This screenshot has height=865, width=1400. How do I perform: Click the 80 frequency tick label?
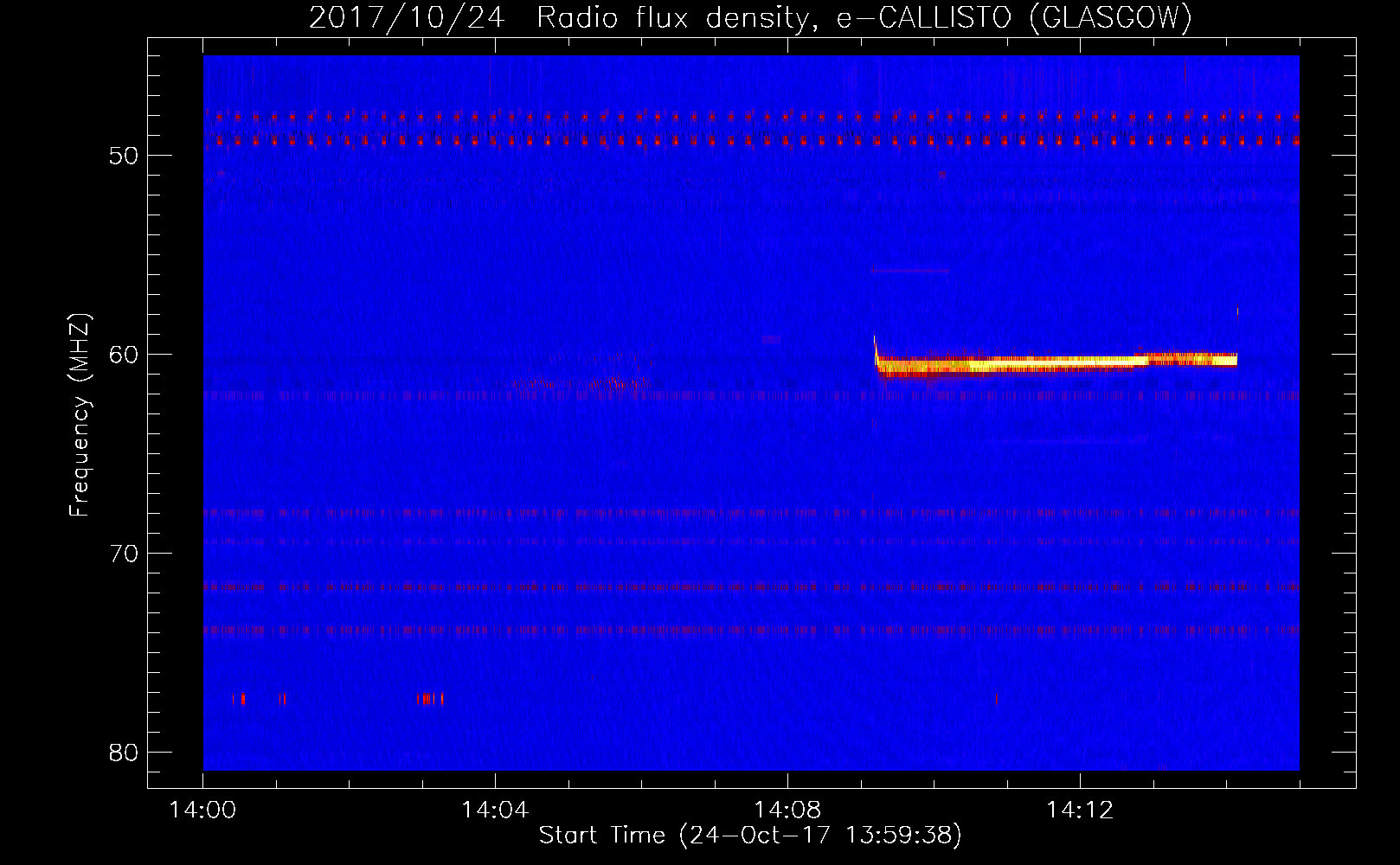(x=125, y=753)
